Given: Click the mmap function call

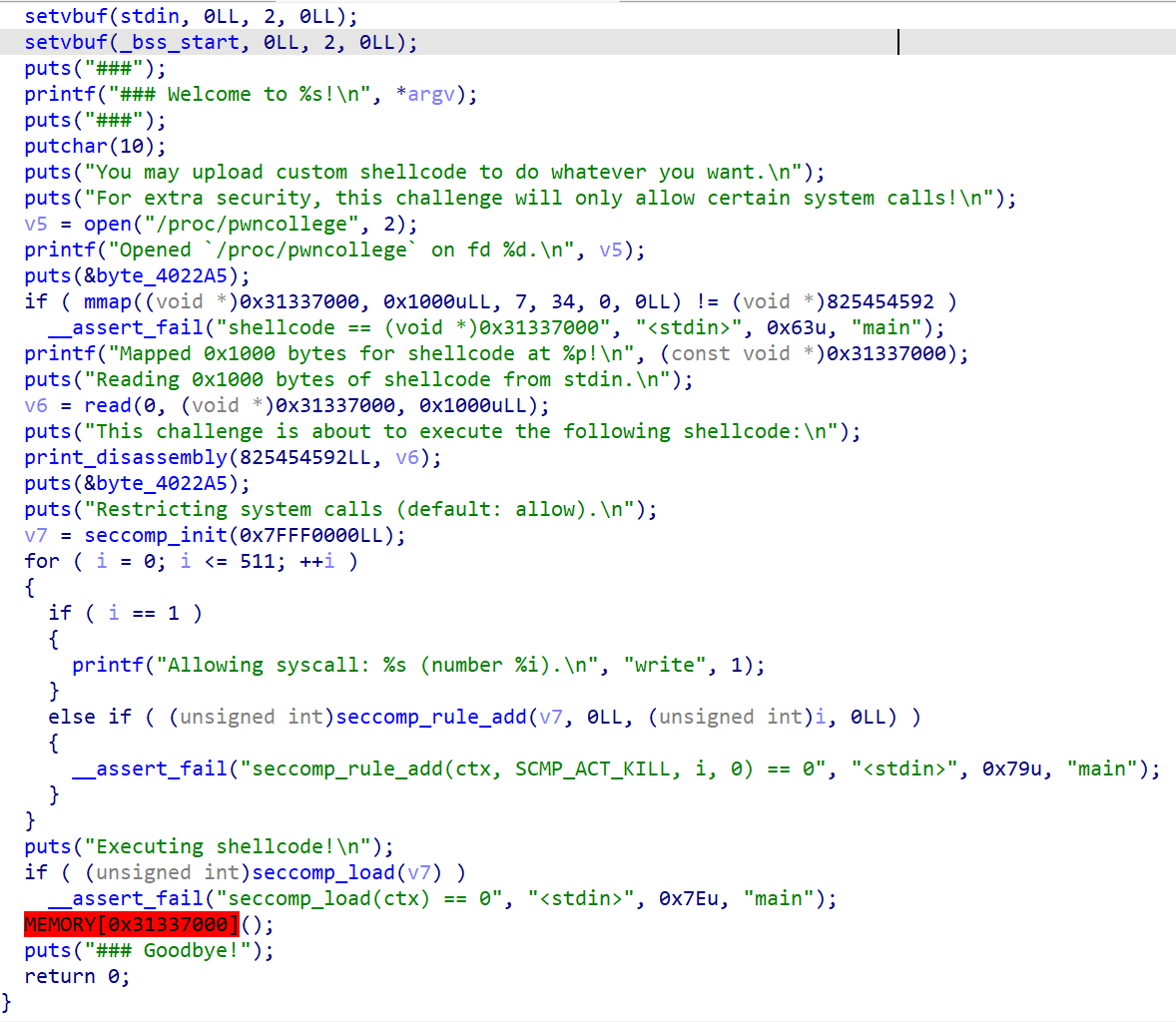Looking at the screenshot, I should tap(107, 301).
